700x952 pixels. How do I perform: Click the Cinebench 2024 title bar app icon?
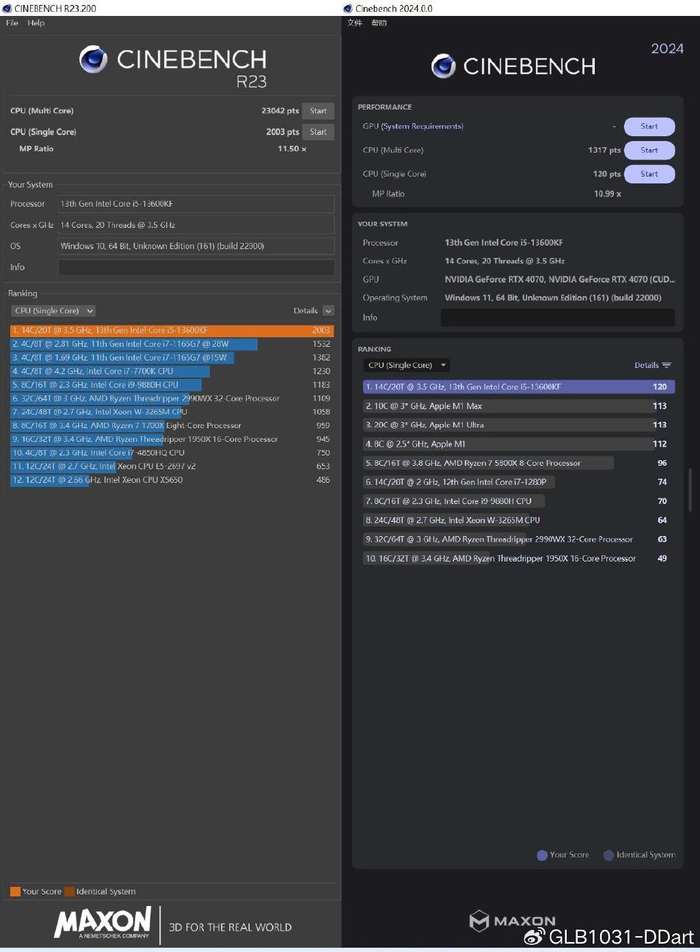click(x=350, y=8)
